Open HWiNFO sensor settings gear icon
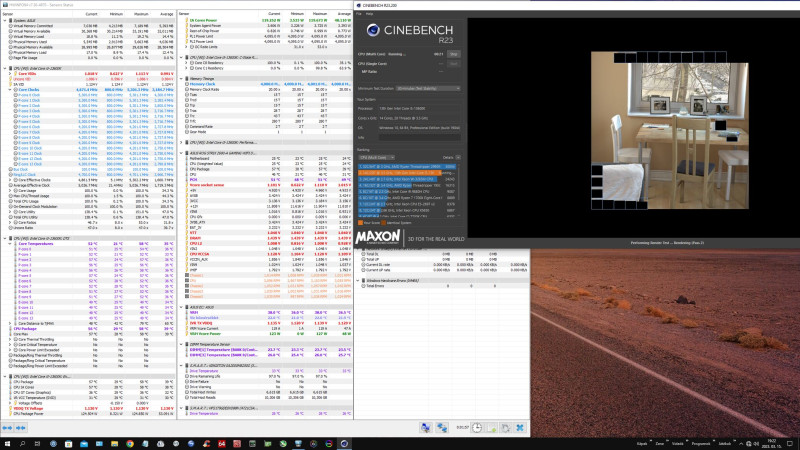 pos(506,428)
